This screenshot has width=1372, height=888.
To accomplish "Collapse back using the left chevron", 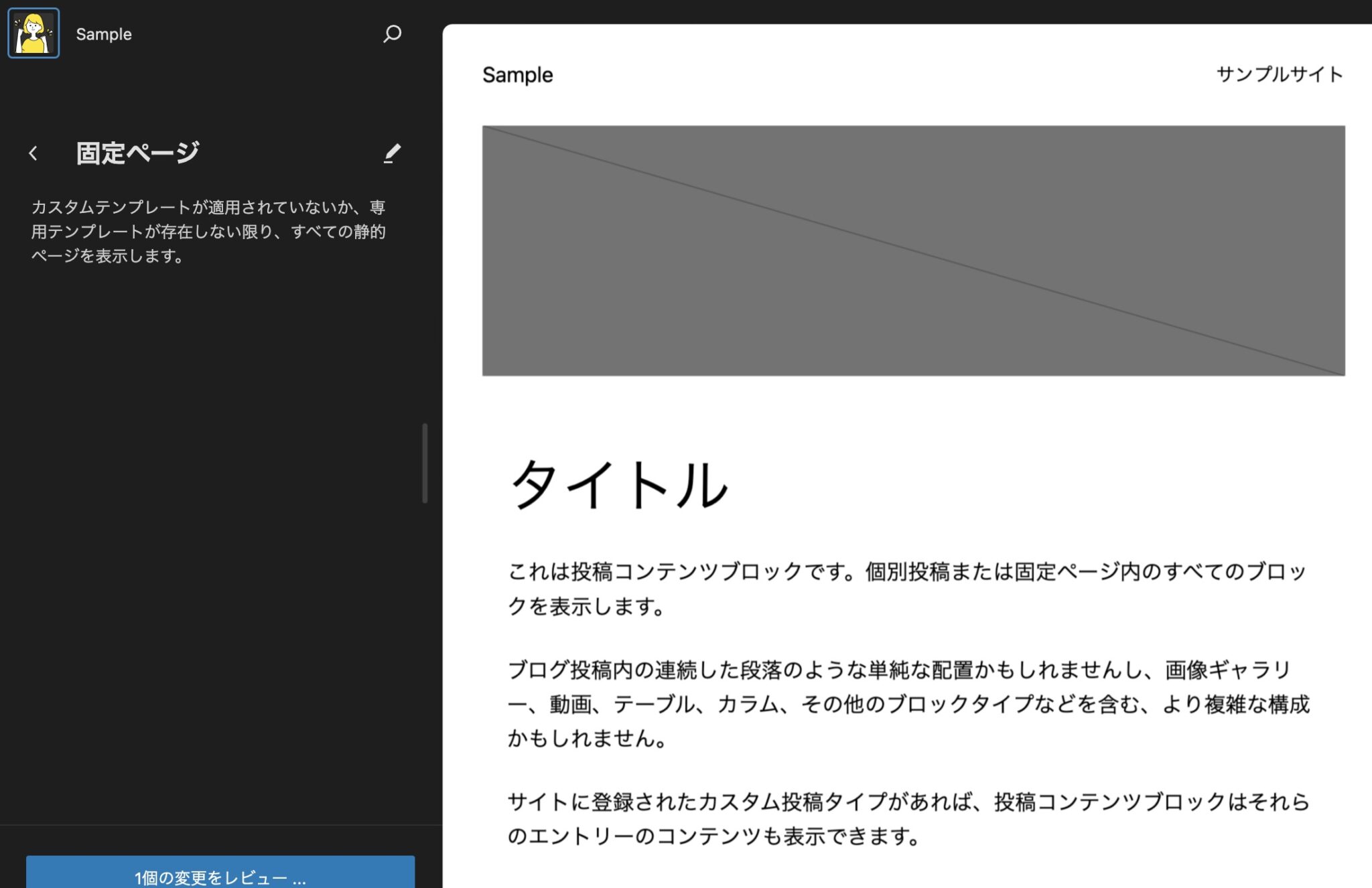I will (32, 153).
